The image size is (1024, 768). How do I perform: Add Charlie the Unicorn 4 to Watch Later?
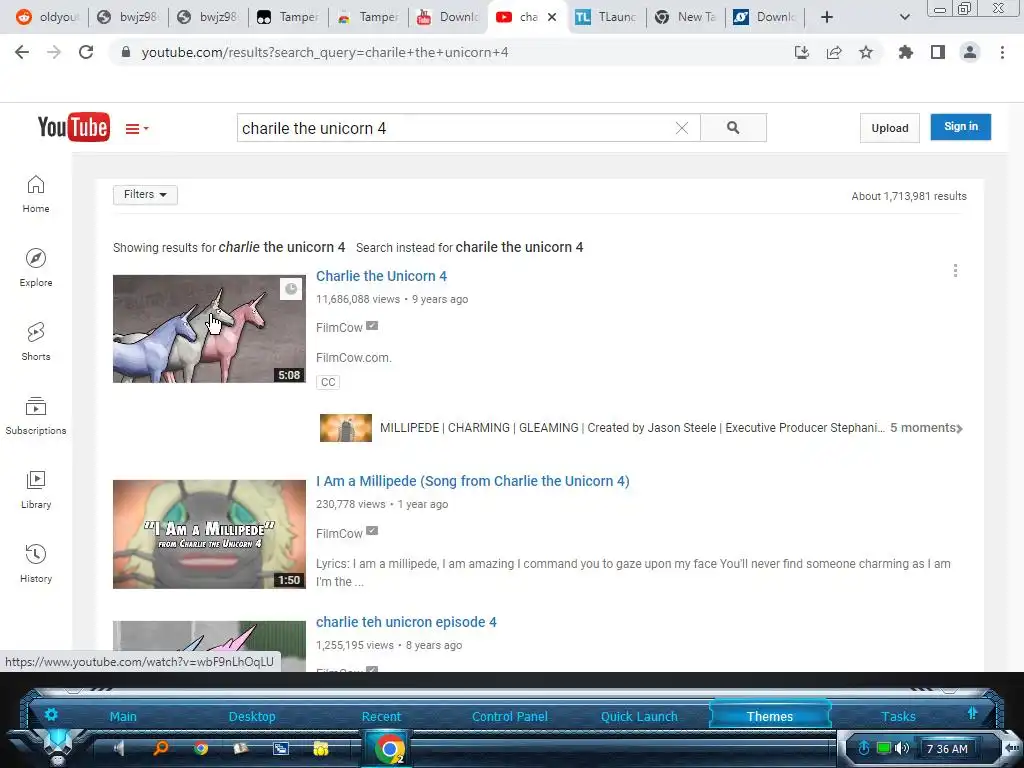[291, 289]
